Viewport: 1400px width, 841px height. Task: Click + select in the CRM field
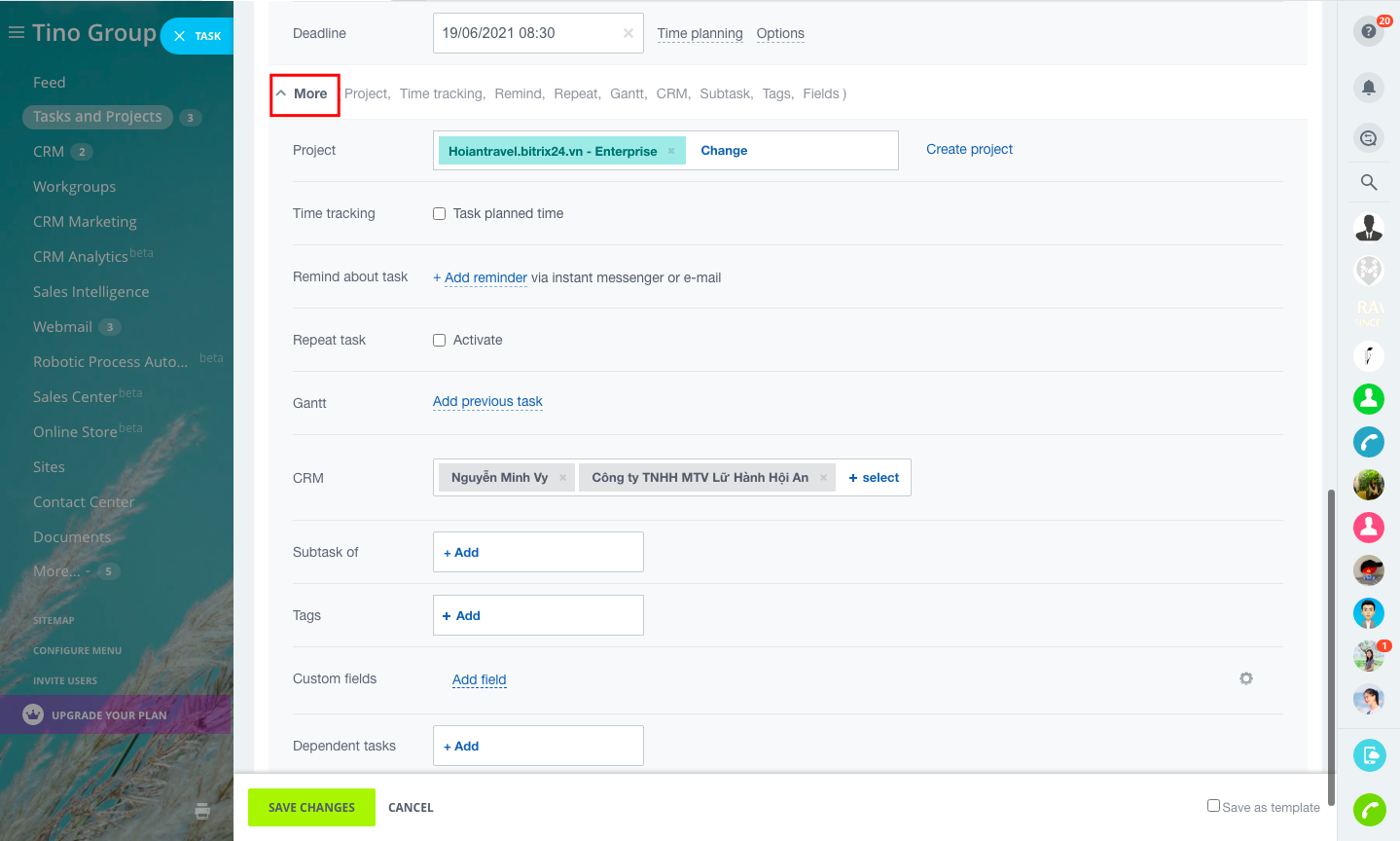click(874, 478)
